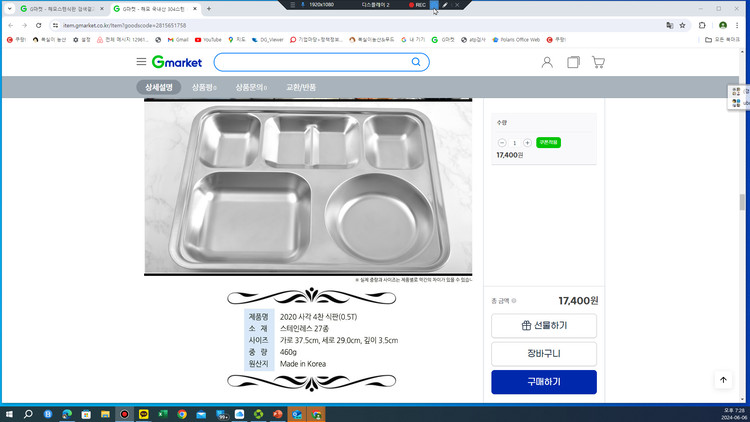The height and width of the screenshot is (422, 750).
Task: Open the Chrome three-dot menu
Action: coord(737,25)
